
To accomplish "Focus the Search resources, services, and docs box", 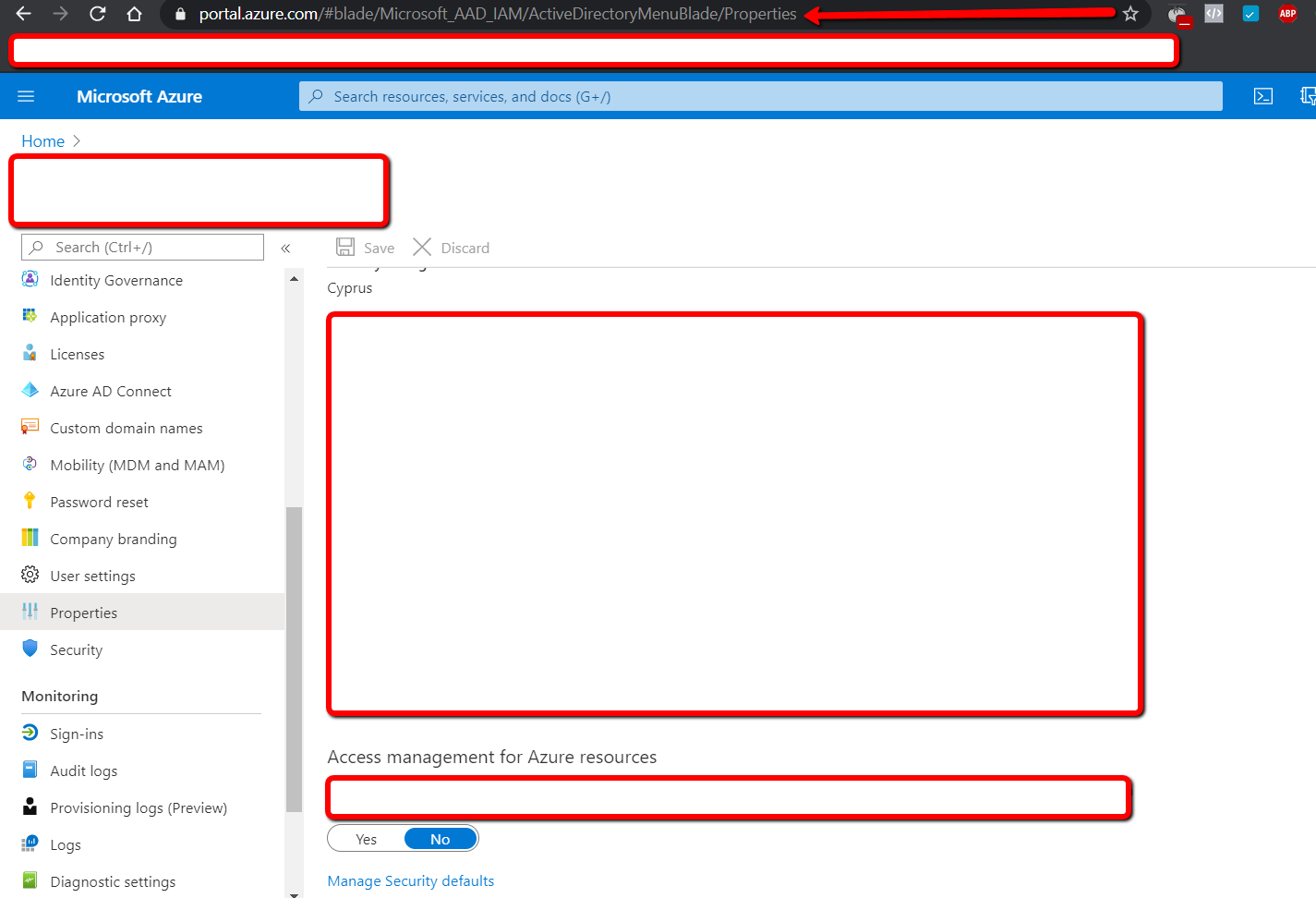I will [x=760, y=96].
